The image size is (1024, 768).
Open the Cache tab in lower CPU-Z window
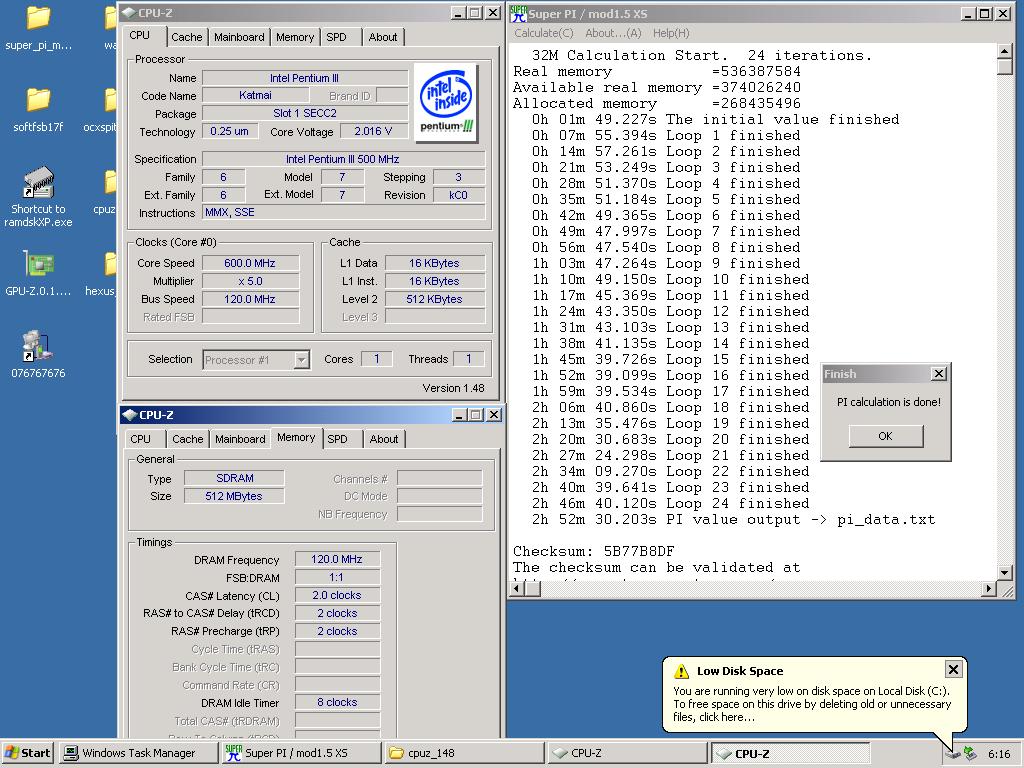[x=187, y=439]
